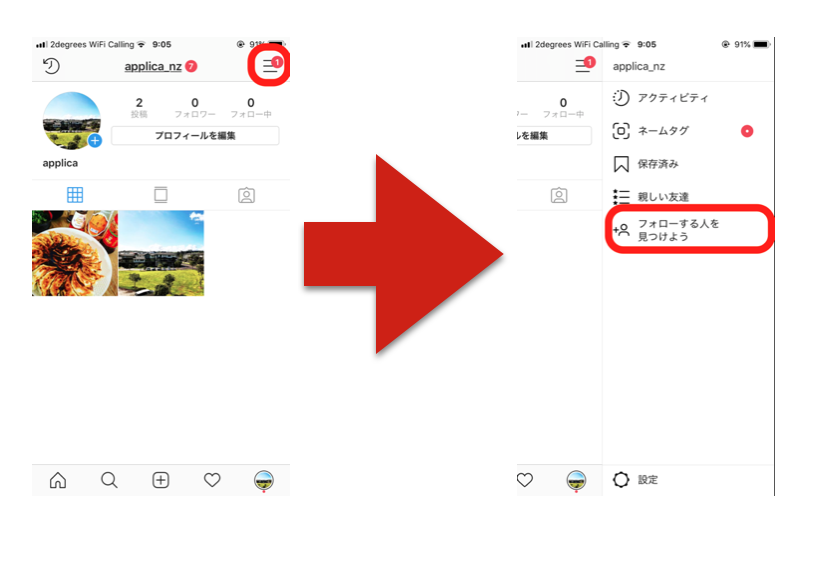Image resolution: width=820 pixels, height=574 pixels.
Task: Open tagged photos tab on left screen
Action: [x=246, y=195]
